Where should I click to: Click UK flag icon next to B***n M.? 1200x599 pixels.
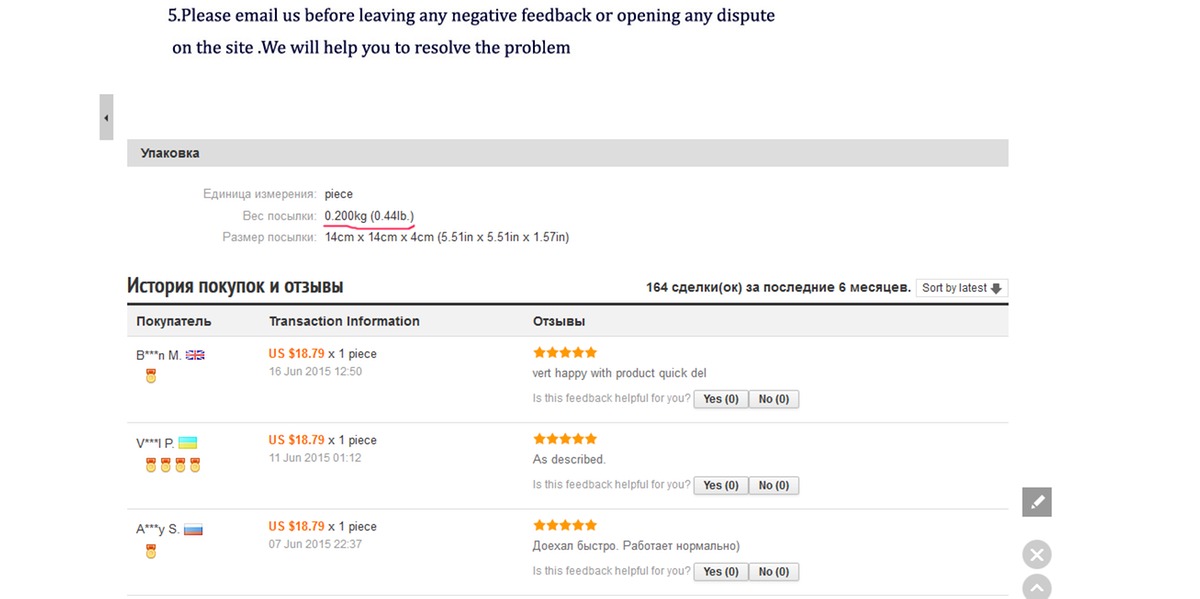(x=195, y=355)
